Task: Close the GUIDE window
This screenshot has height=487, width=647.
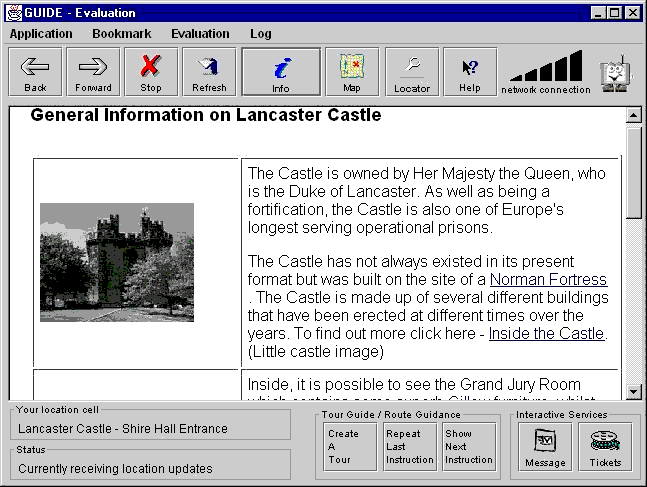Action: (x=633, y=13)
